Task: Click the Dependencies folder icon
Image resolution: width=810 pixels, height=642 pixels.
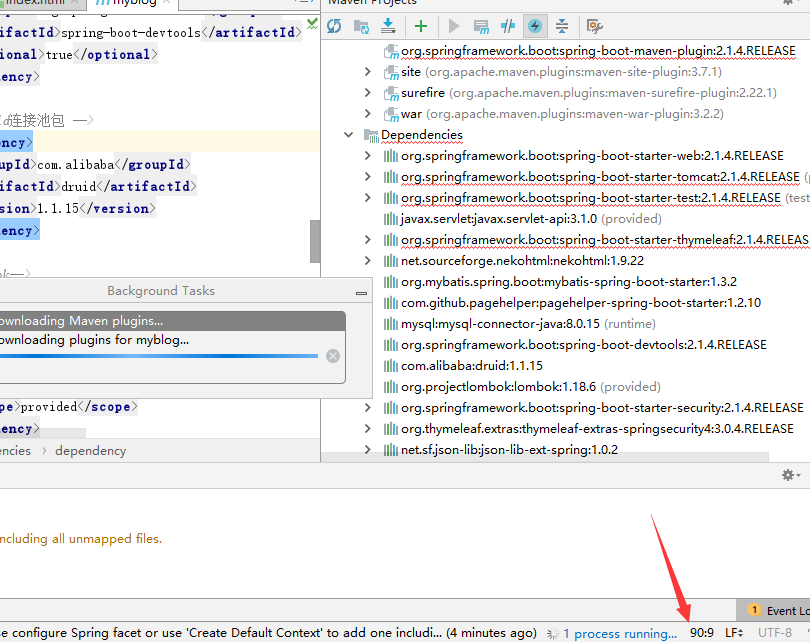Action: [371, 135]
